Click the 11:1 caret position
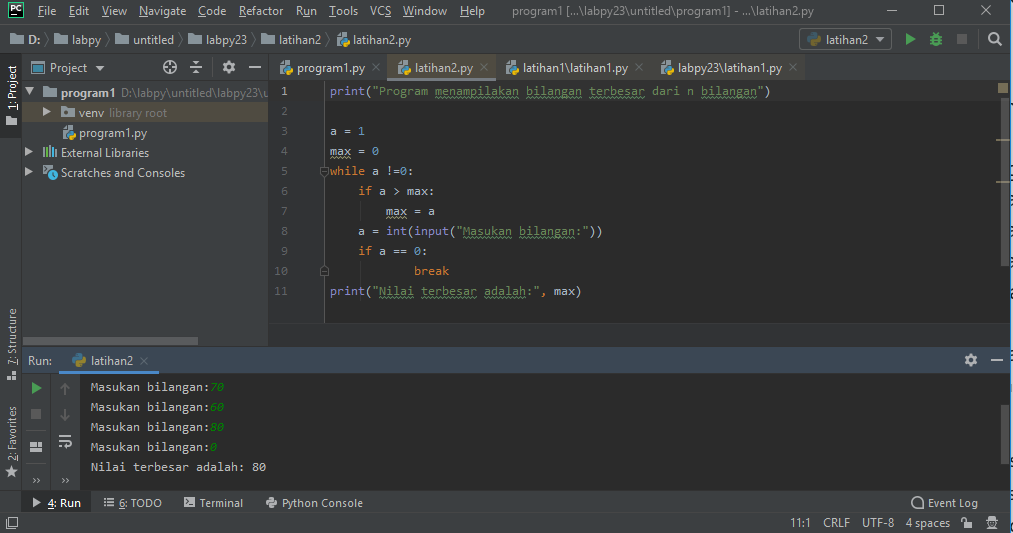This screenshot has height=533, width=1013. click(800, 523)
